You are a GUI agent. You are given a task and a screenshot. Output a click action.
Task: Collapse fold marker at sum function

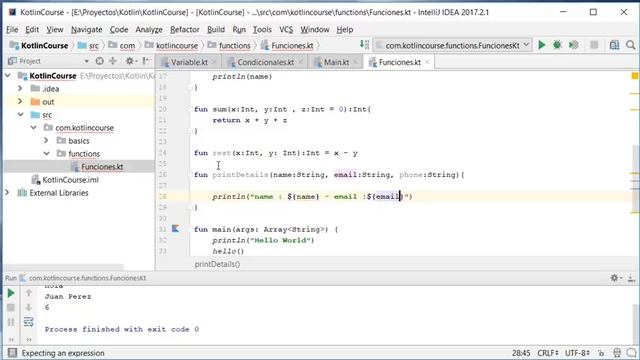tap(190, 109)
